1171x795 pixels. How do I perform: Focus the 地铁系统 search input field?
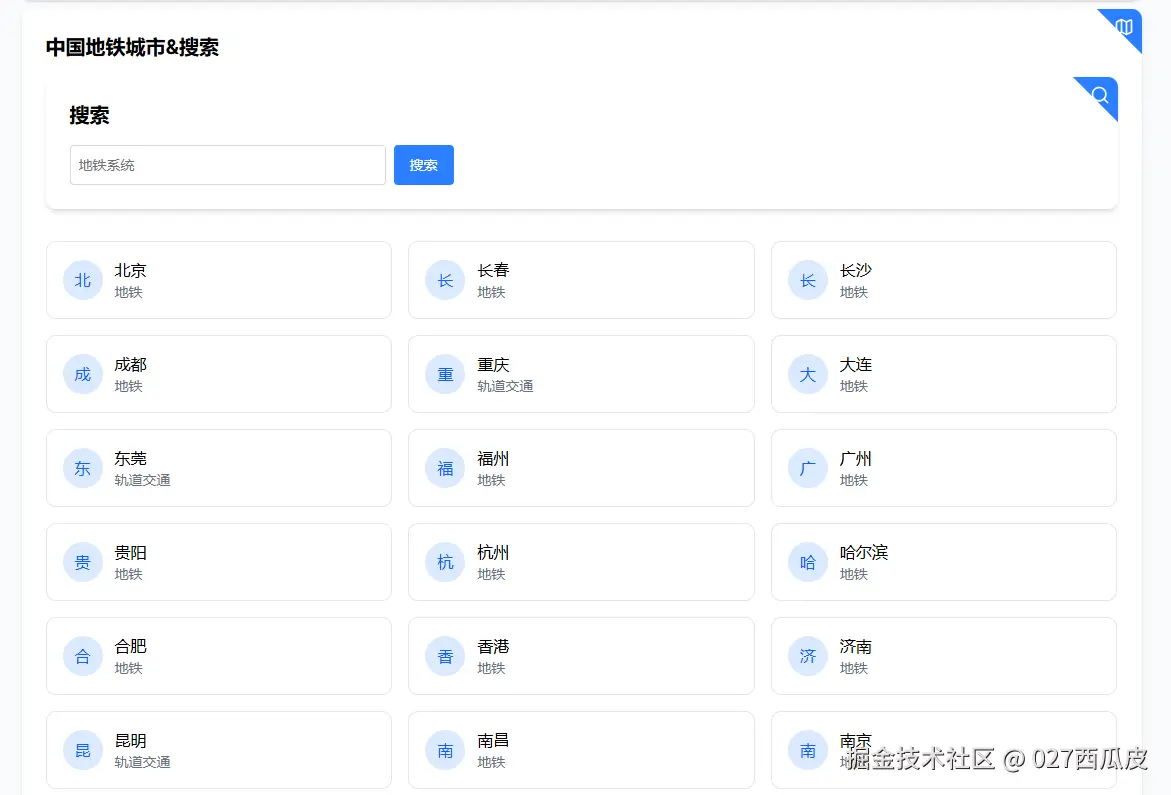(227, 165)
